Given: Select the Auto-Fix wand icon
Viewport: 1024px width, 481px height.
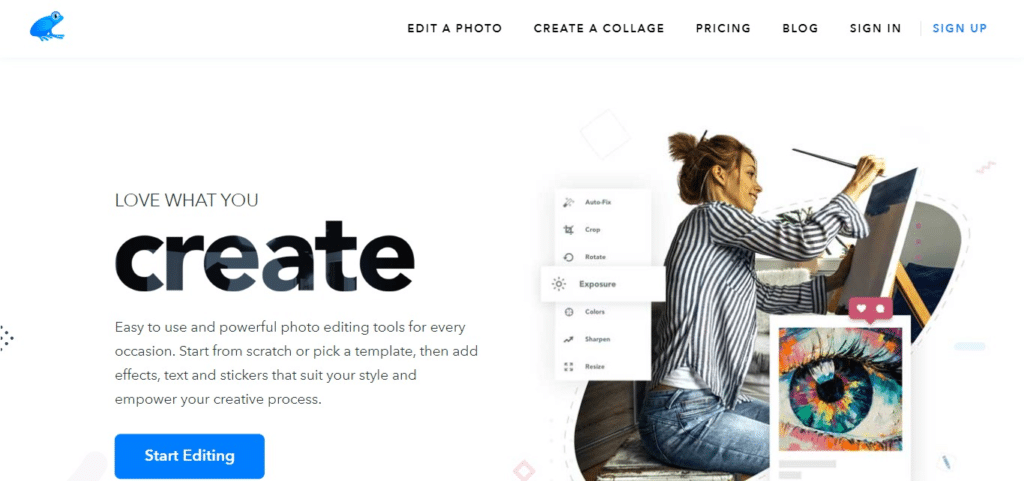Looking at the screenshot, I should (568, 202).
